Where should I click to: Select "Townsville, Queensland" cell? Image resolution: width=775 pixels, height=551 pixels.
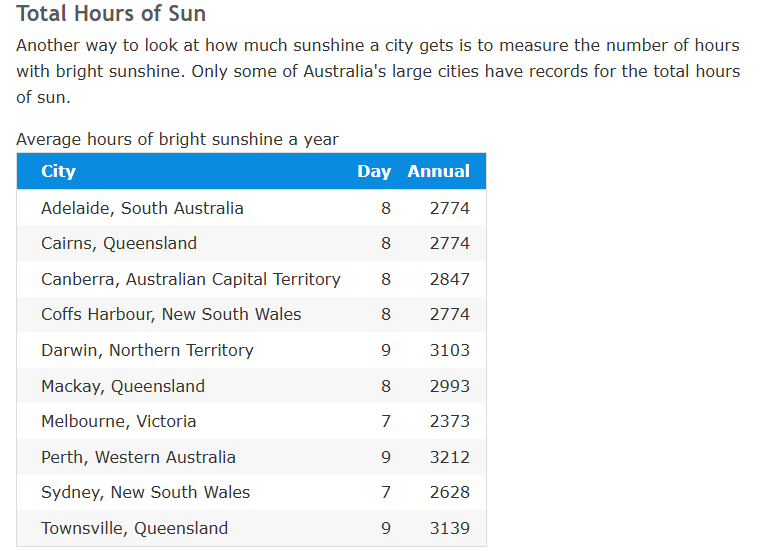point(134,528)
